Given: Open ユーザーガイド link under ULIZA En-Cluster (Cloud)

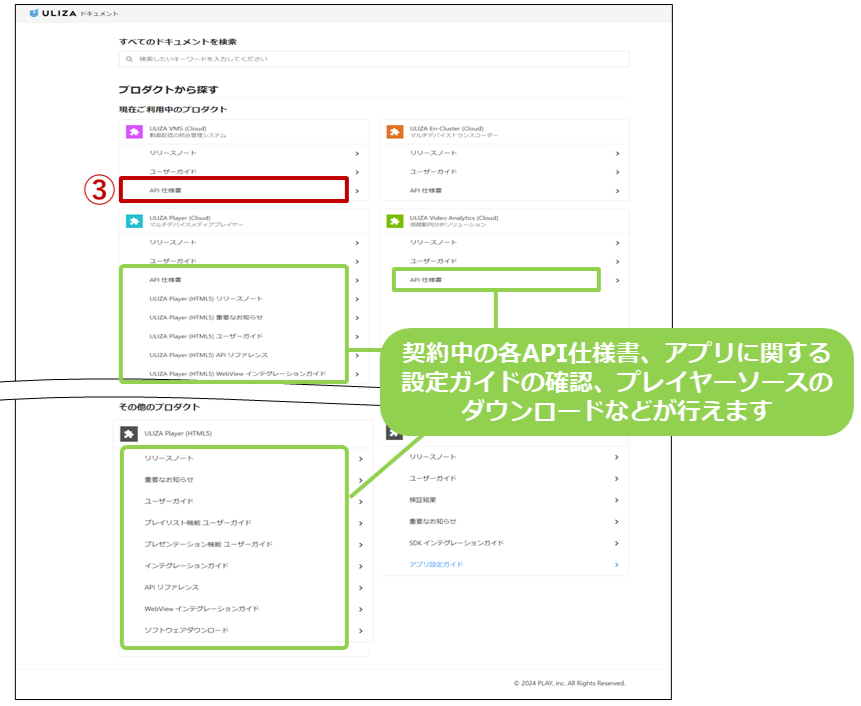Looking at the screenshot, I should (433, 172).
